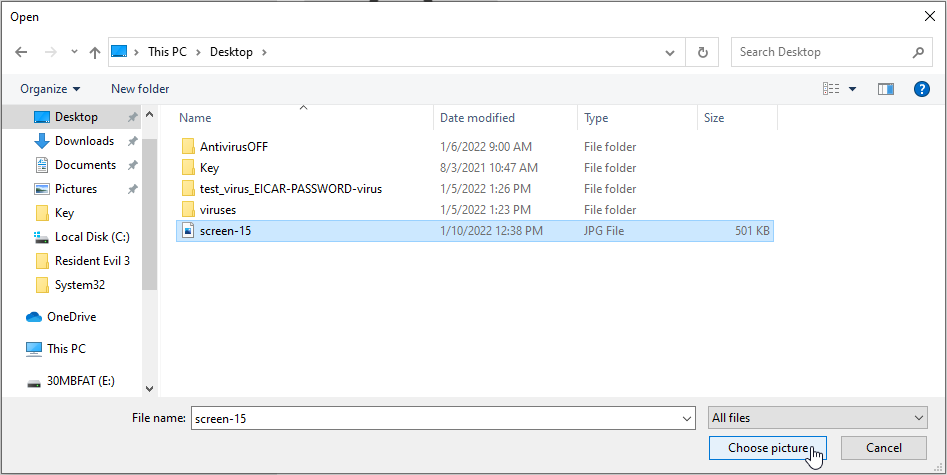947x475 pixels.
Task: Sort files by Date modified column
Action: (x=477, y=118)
